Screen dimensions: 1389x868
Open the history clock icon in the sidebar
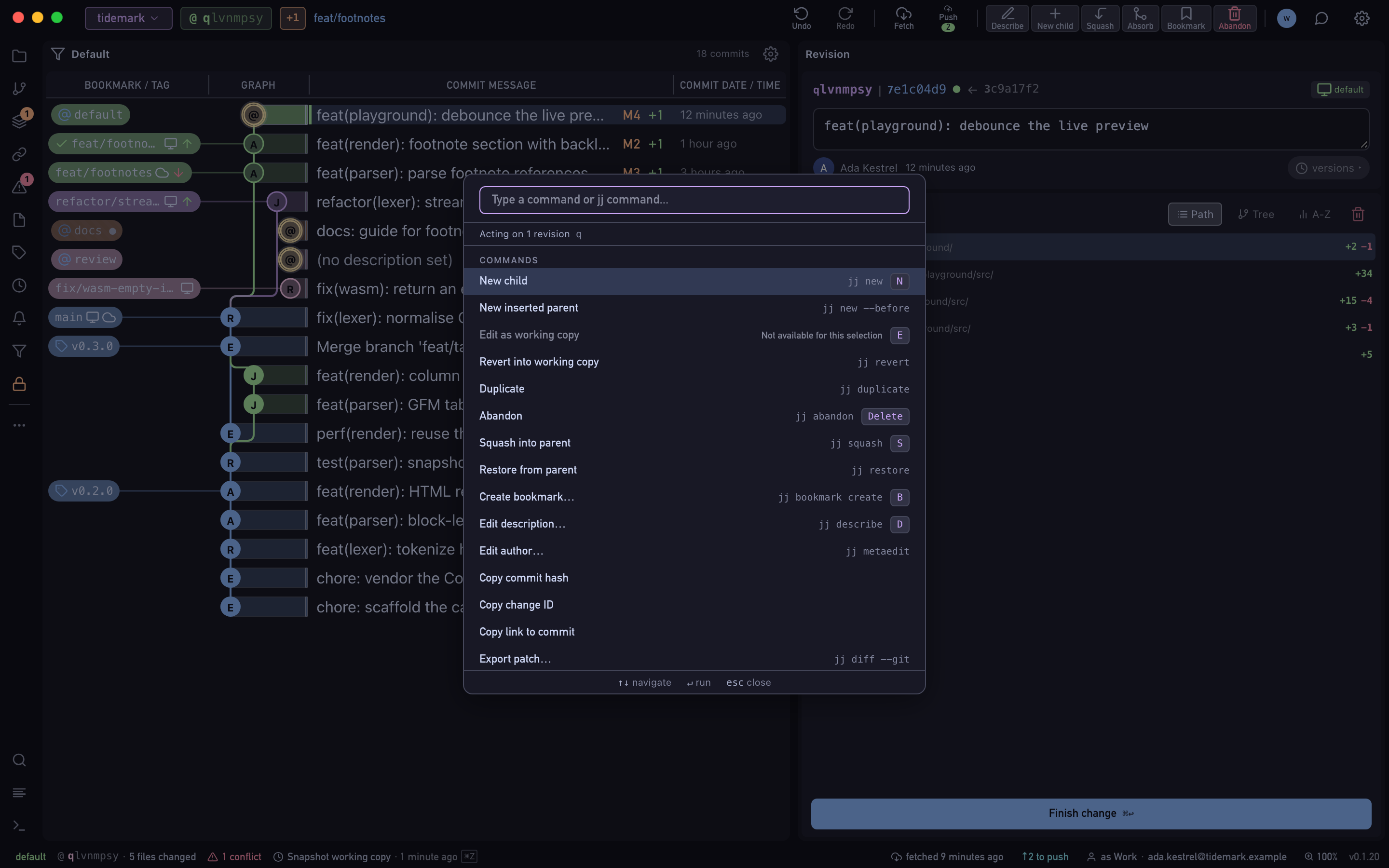pyautogui.click(x=19, y=285)
